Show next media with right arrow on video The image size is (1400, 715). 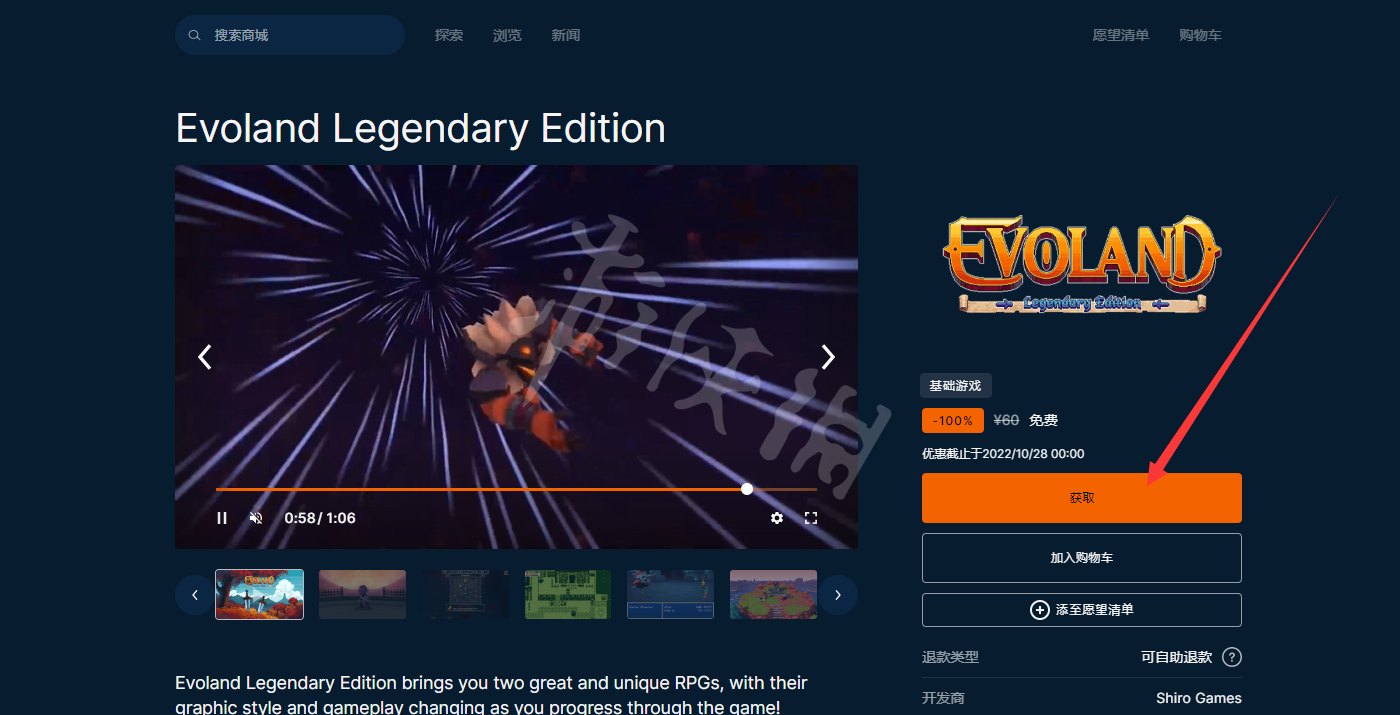[x=828, y=357]
